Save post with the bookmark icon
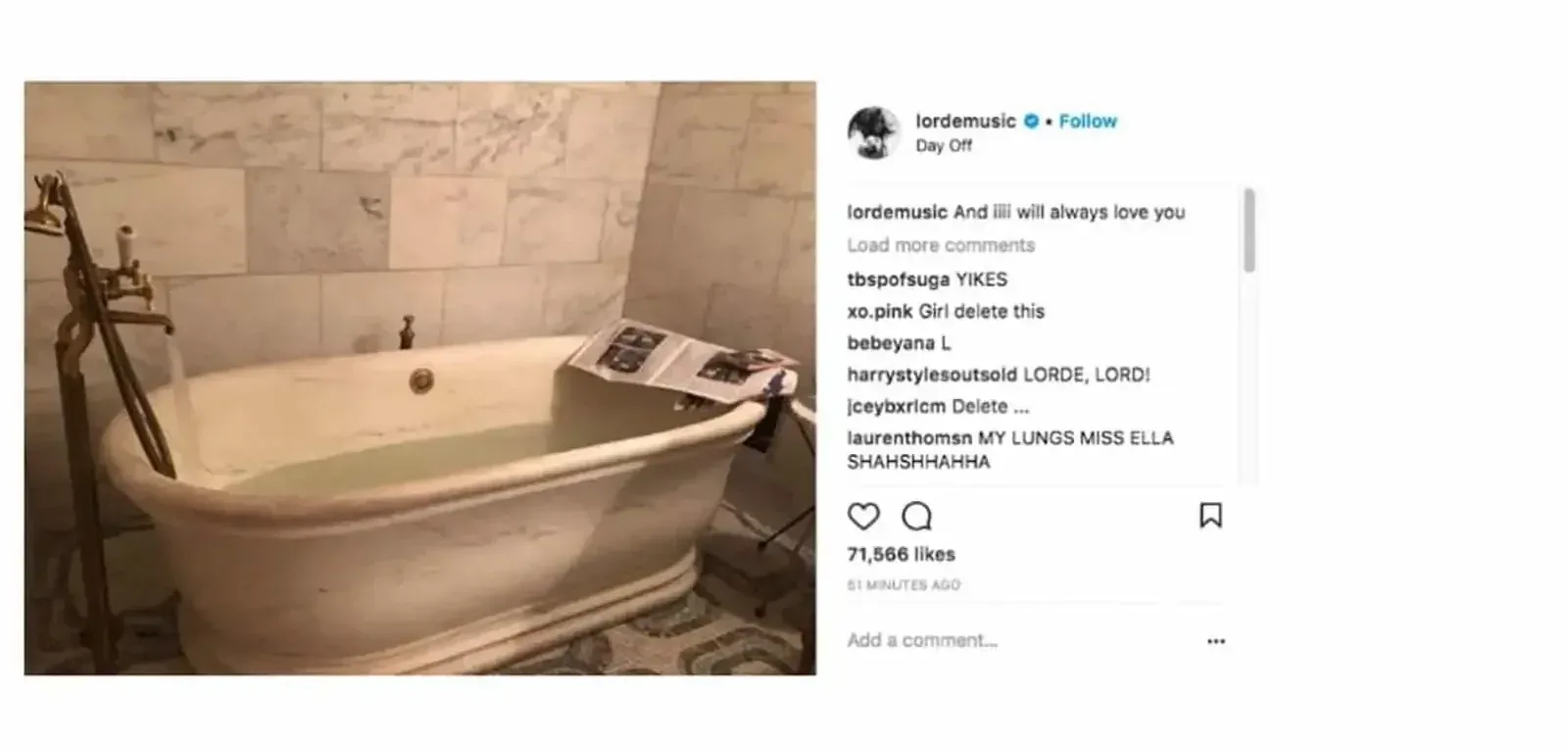 click(1210, 516)
